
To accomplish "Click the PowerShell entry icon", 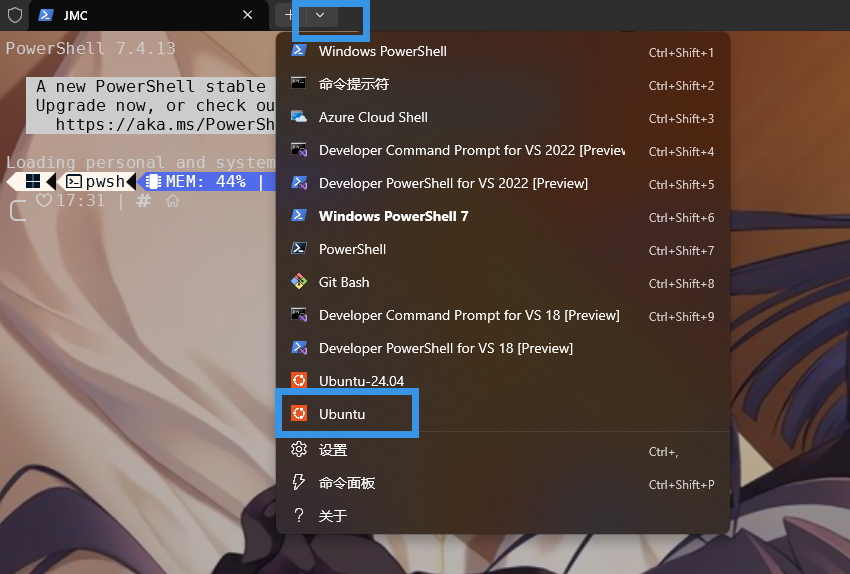I will 299,248.
